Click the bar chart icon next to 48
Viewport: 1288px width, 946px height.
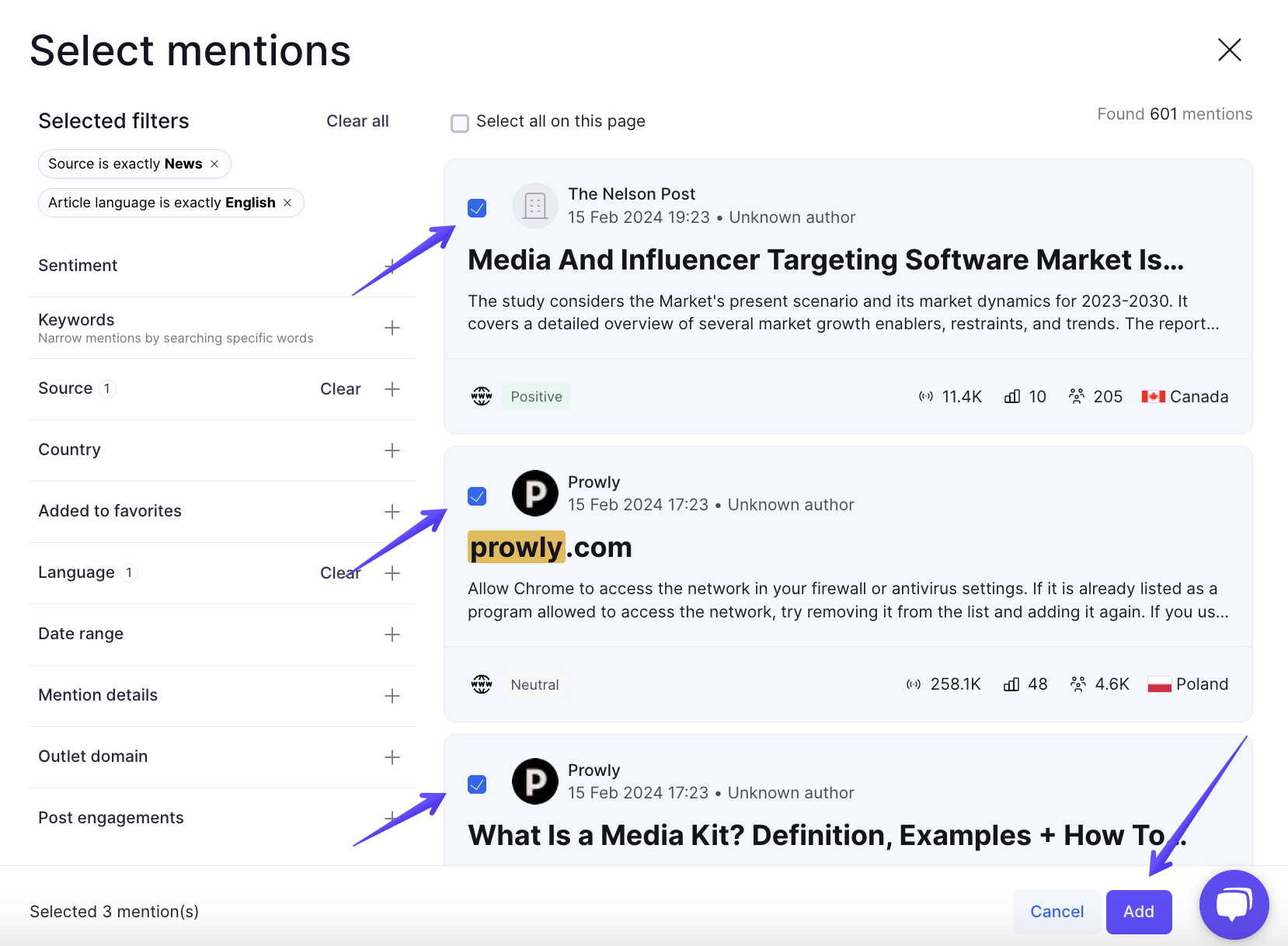point(1011,684)
